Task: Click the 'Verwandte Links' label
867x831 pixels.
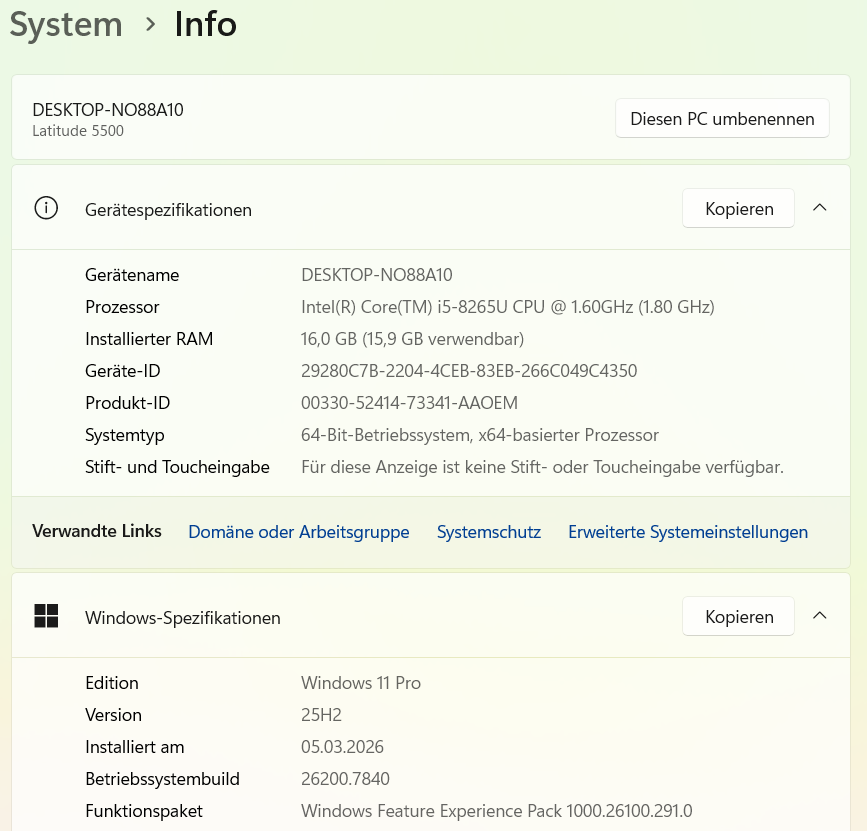Action: [x=97, y=531]
